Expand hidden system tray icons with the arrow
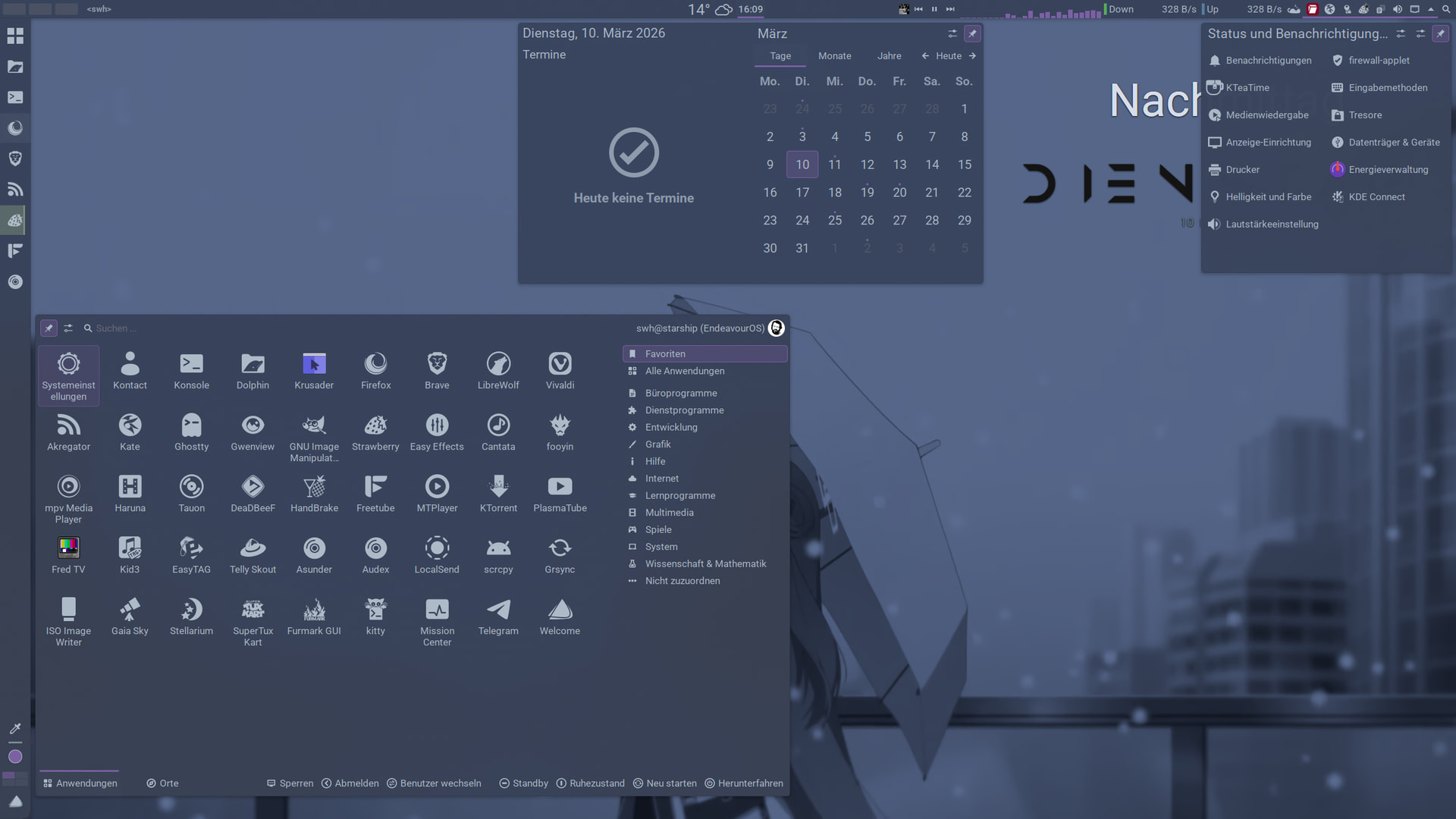 (x=1430, y=9)
